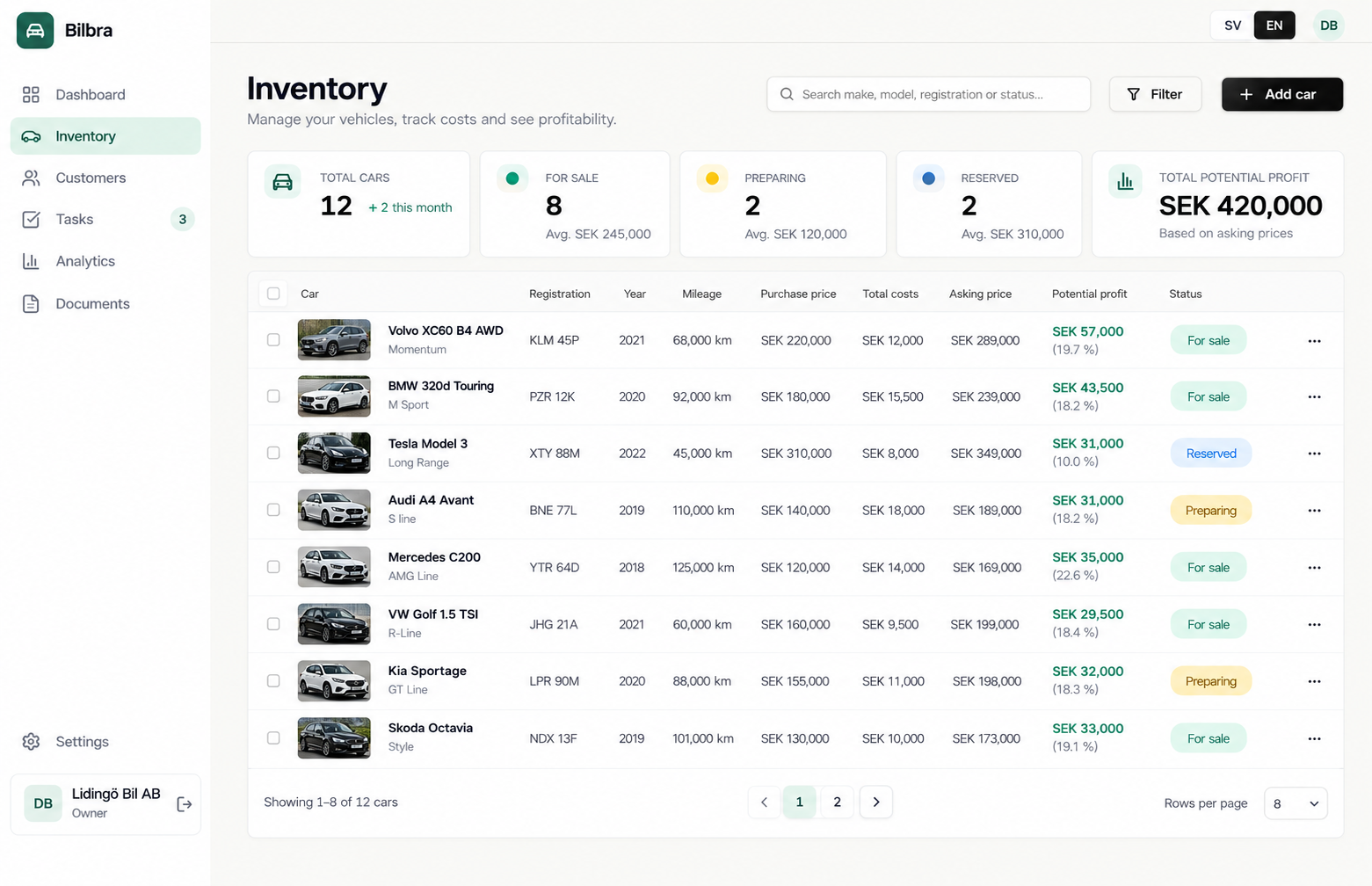Switch language to SV

pos(1233,25)
